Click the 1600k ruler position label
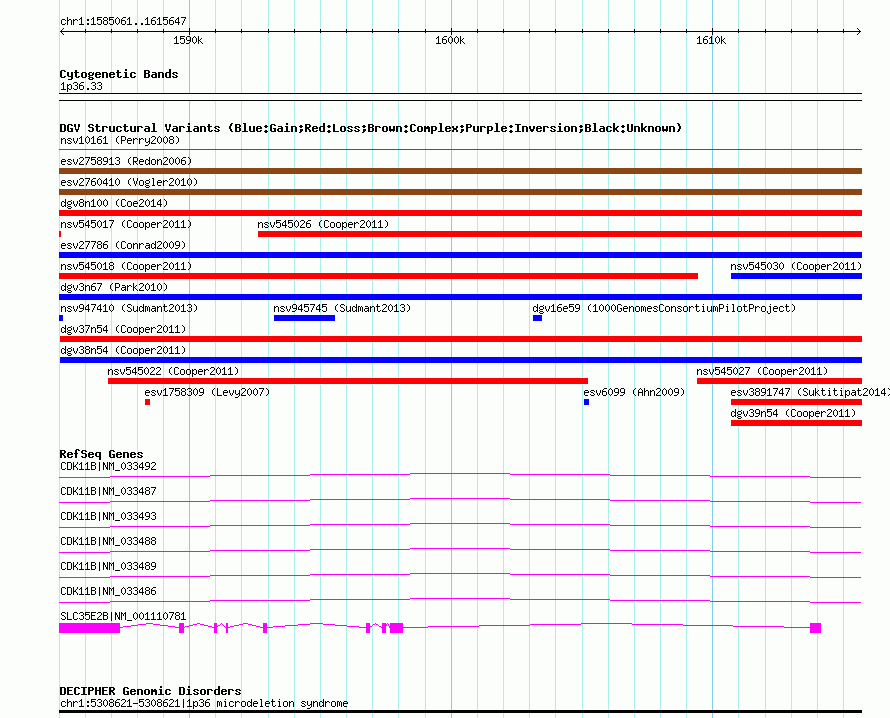Viewport: 890px width, 718px height. point(450,41)
